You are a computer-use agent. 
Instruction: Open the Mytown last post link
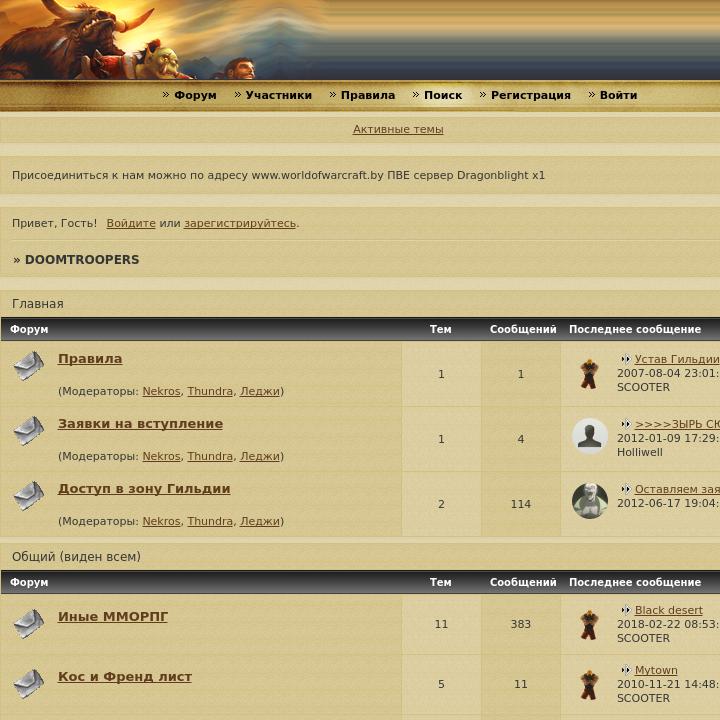point(656,670)
